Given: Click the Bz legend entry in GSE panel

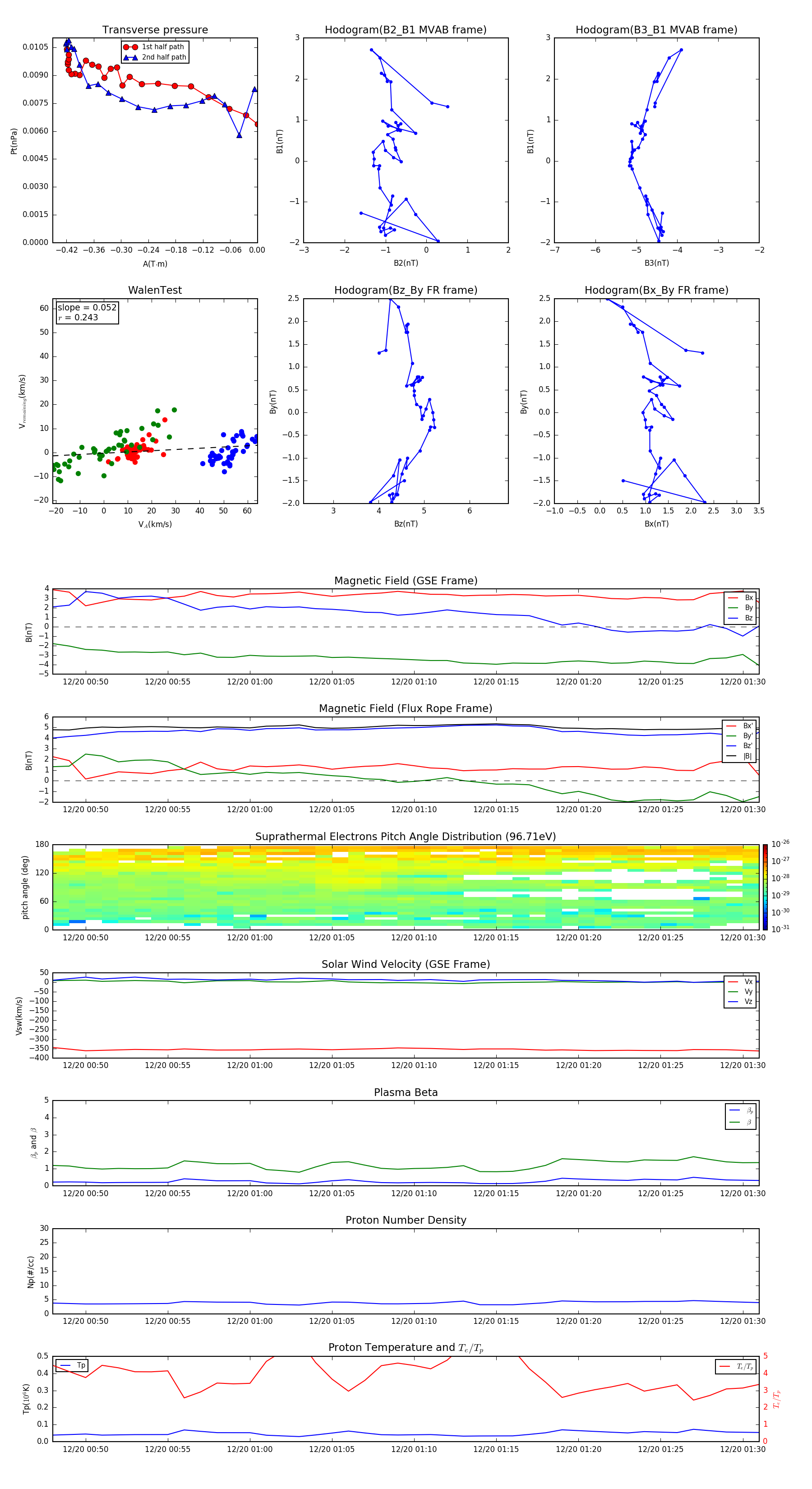Looking at the screenshot, I should coord(741,618).
